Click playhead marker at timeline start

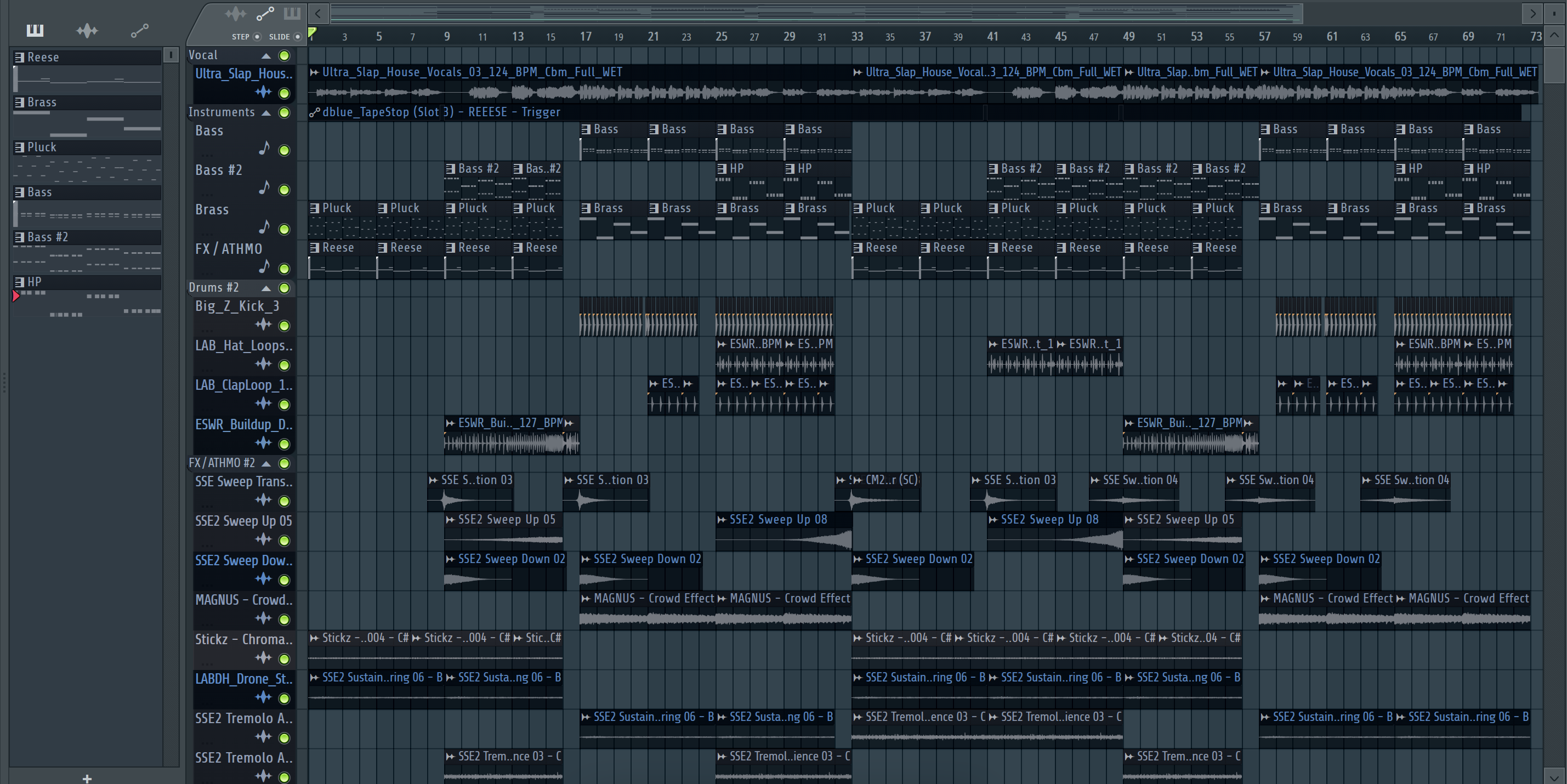pos(312,33)
